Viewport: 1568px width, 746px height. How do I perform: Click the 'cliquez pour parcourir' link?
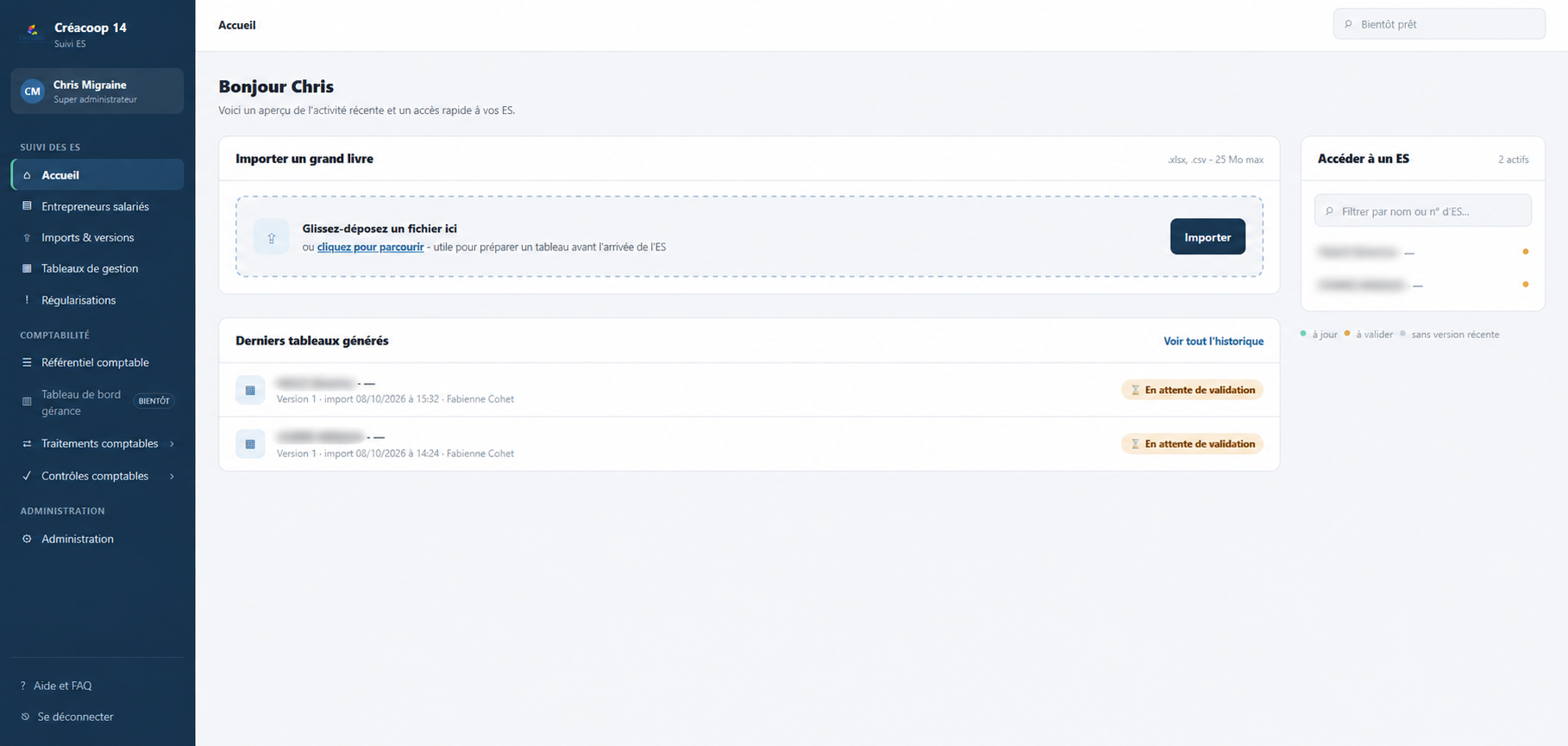click(370, 247)
